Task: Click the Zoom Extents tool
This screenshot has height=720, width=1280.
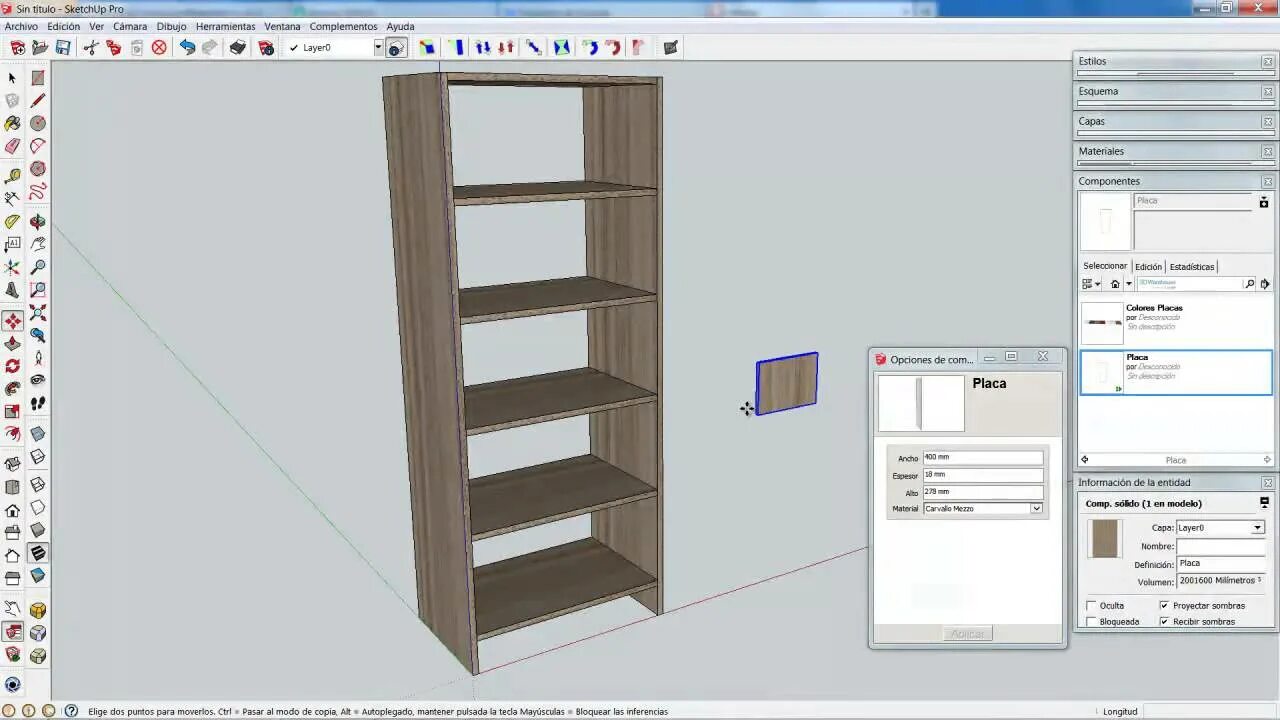Action: (37, 313)
